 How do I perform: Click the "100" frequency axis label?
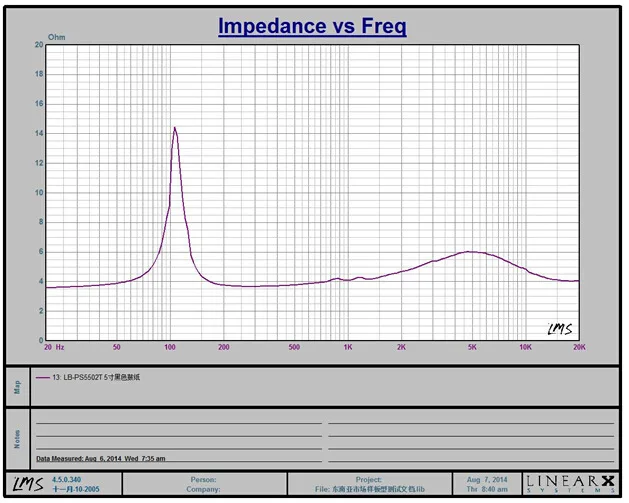170,347
